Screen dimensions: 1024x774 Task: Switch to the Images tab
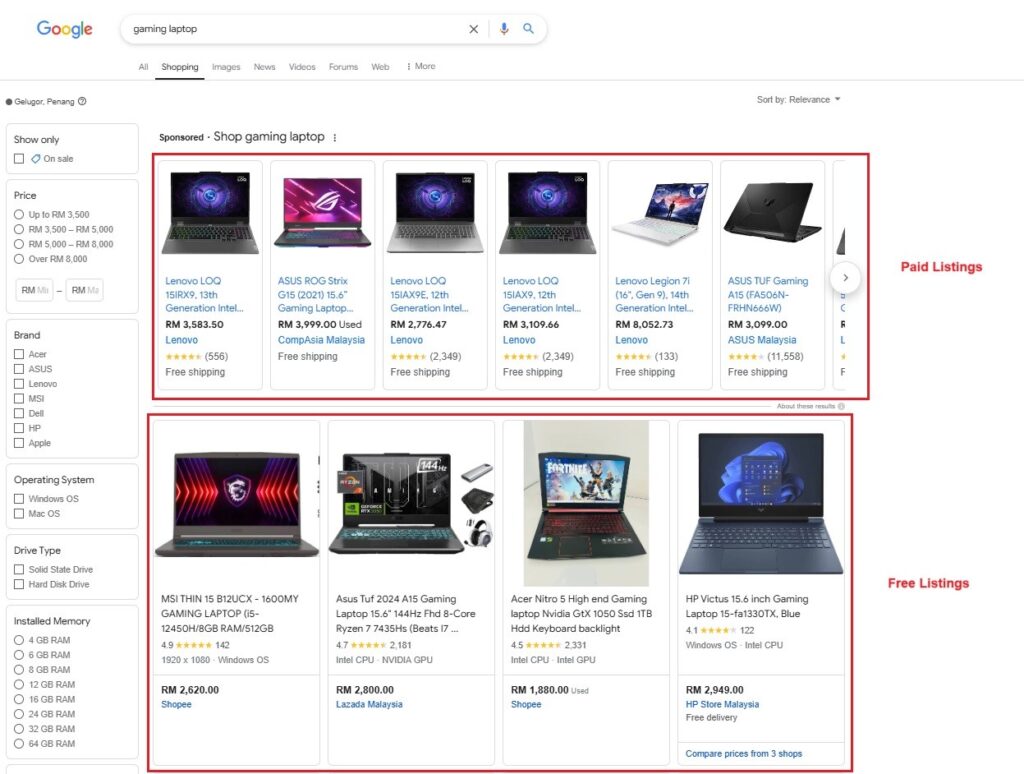[x=225, y=66]
